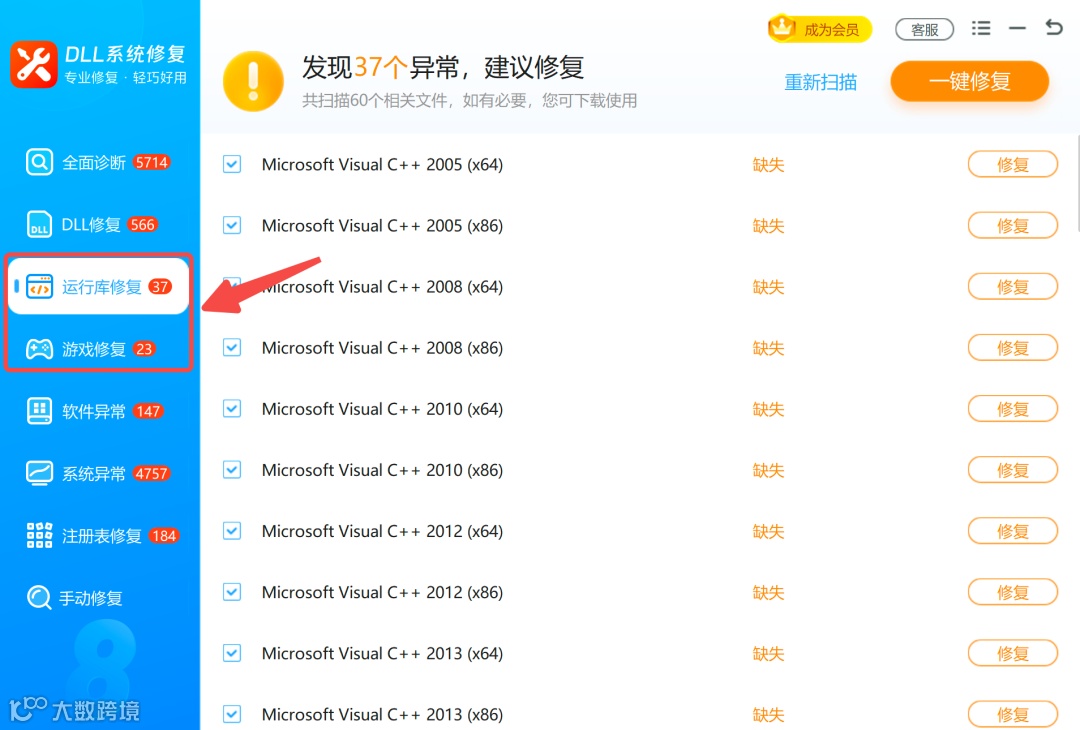Click the vertical scrollbar of the list

tap(1077, 183)
